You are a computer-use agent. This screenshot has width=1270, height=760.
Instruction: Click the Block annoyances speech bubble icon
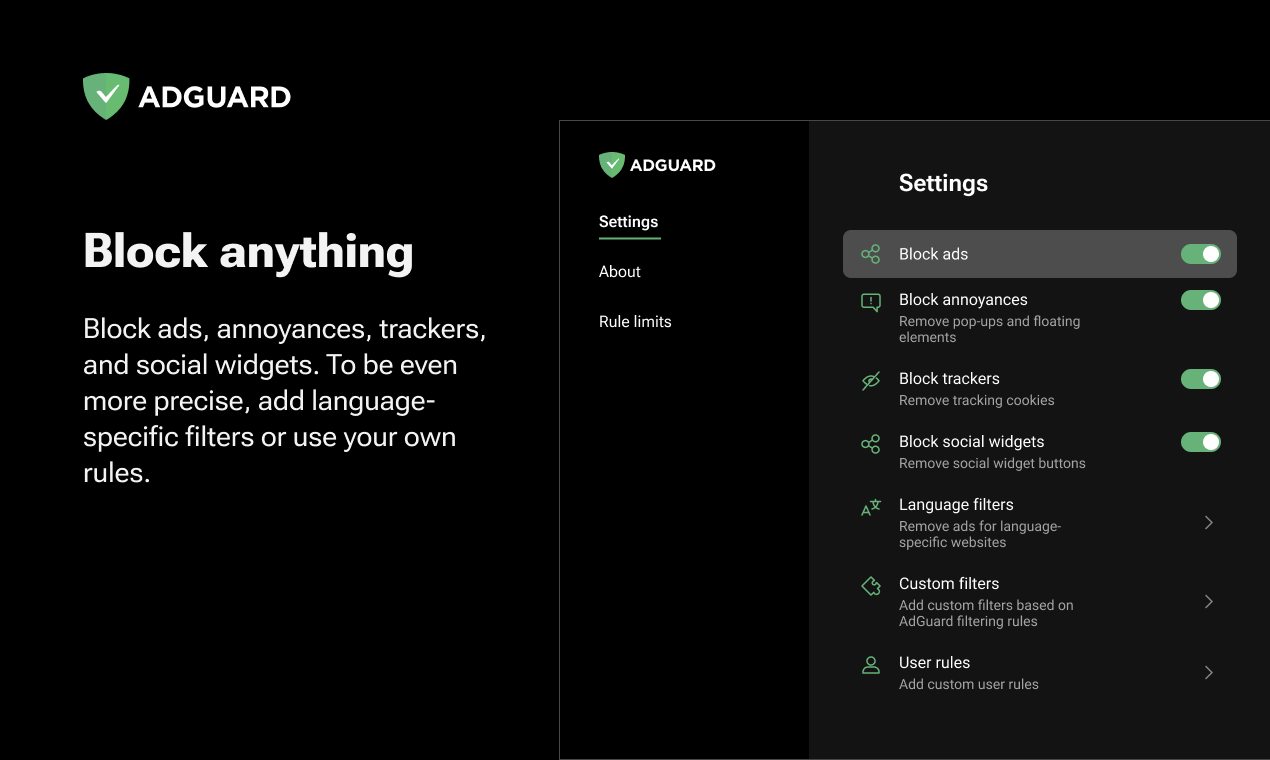point(871,302)
